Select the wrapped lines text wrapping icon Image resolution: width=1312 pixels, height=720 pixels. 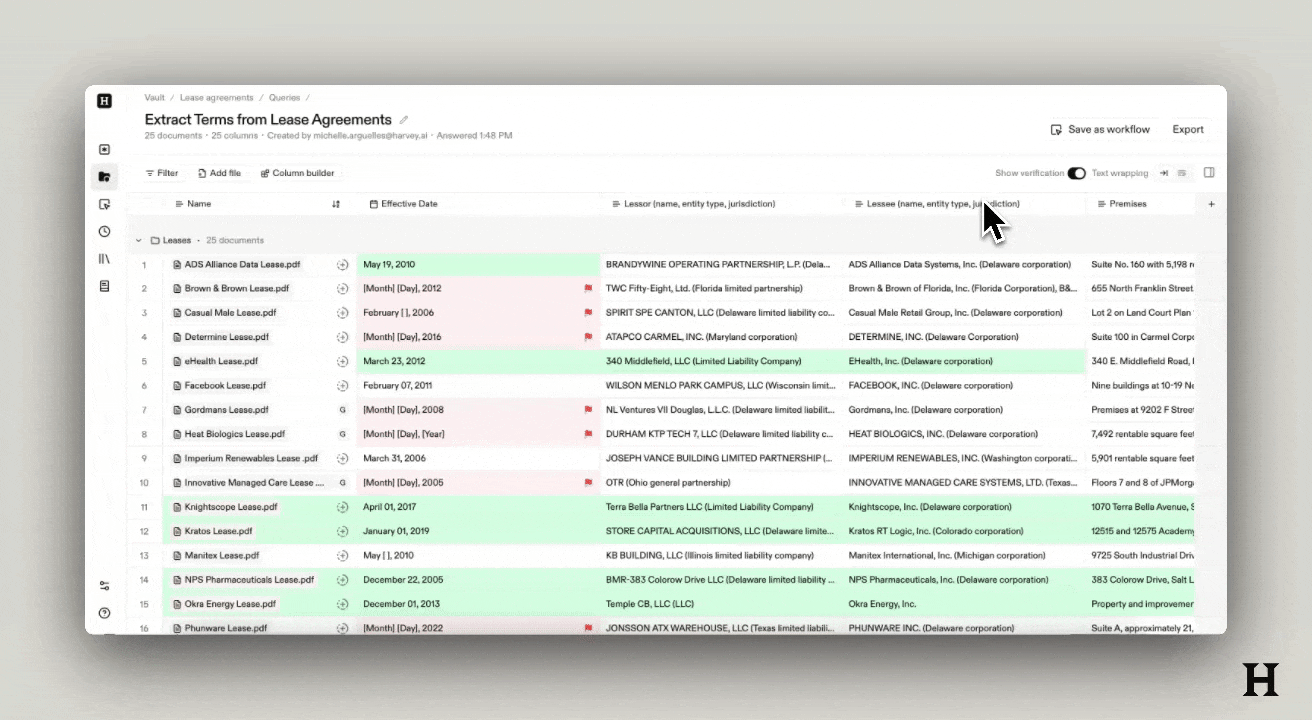tap(1182, 173)
